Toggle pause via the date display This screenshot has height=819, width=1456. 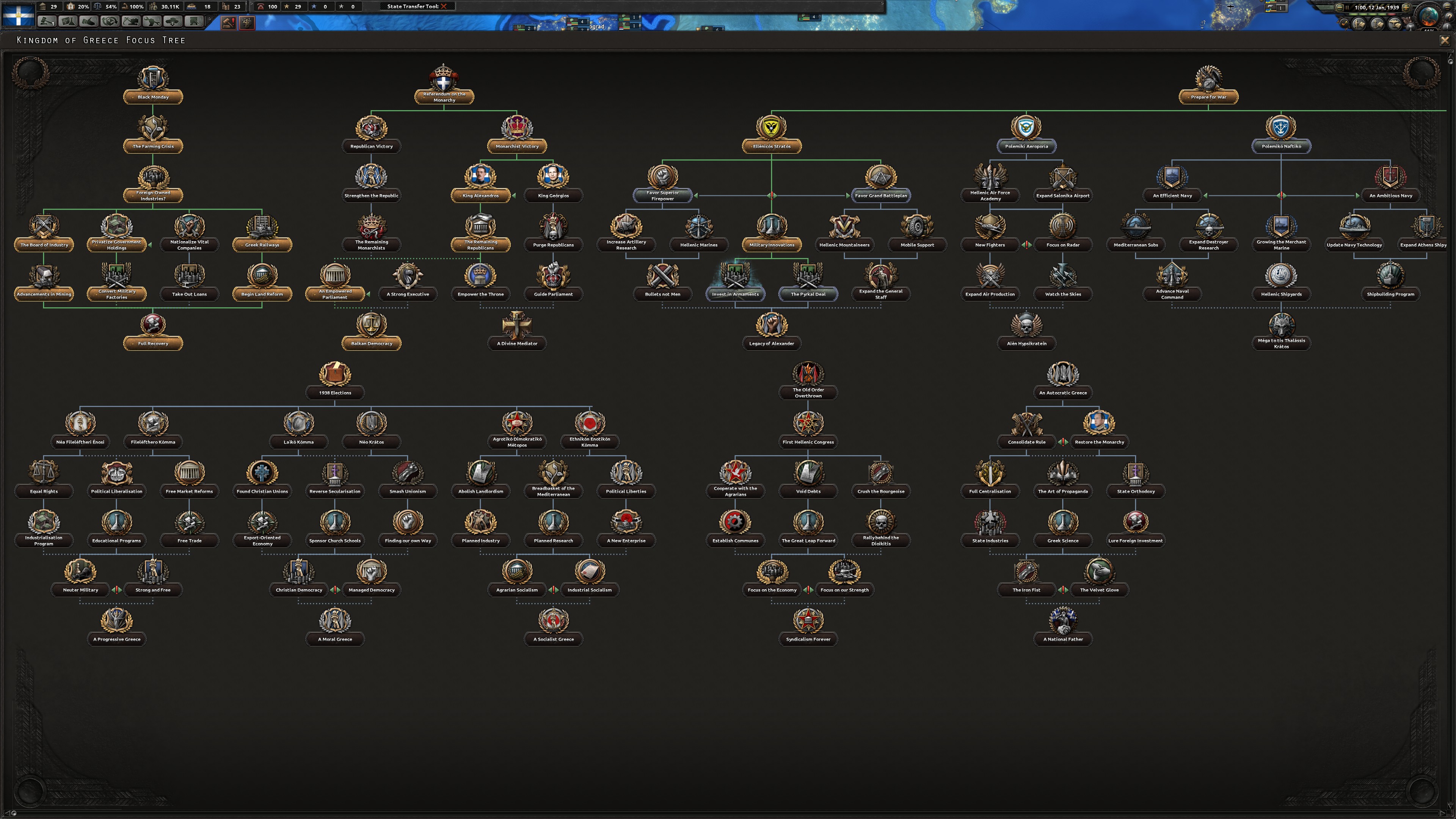pos(1377,7)
